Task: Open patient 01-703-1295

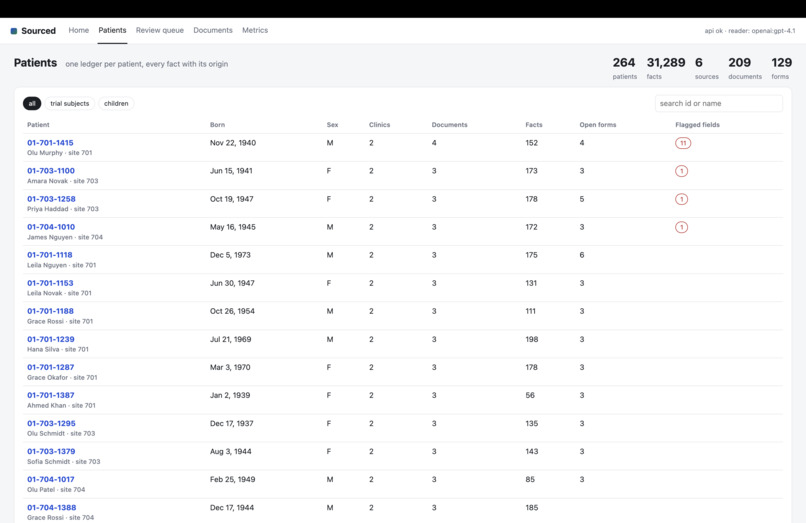Action: pos(51,423)
